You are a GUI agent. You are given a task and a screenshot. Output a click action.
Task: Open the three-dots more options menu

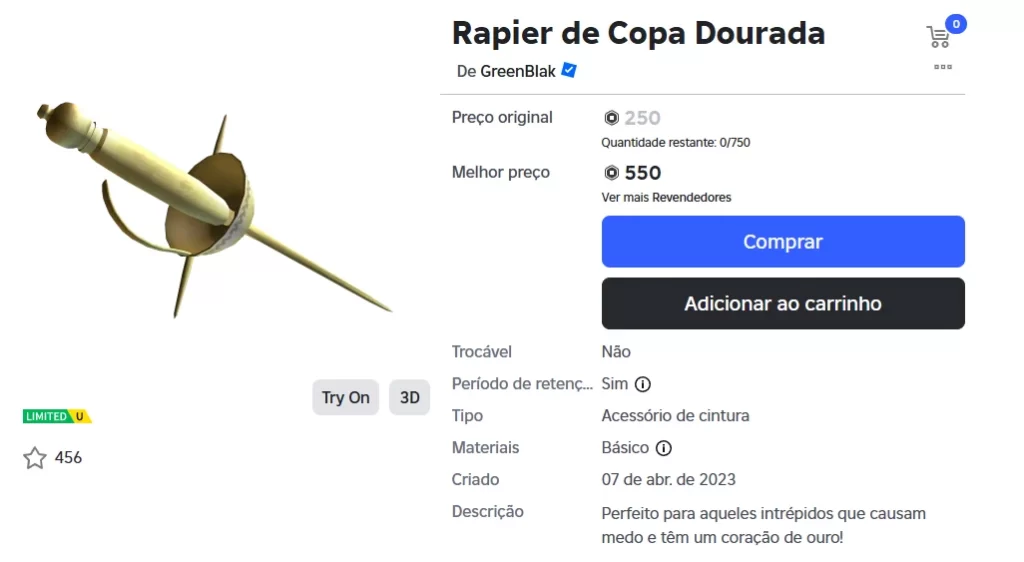pyautogui.click(x=942, y=67)
